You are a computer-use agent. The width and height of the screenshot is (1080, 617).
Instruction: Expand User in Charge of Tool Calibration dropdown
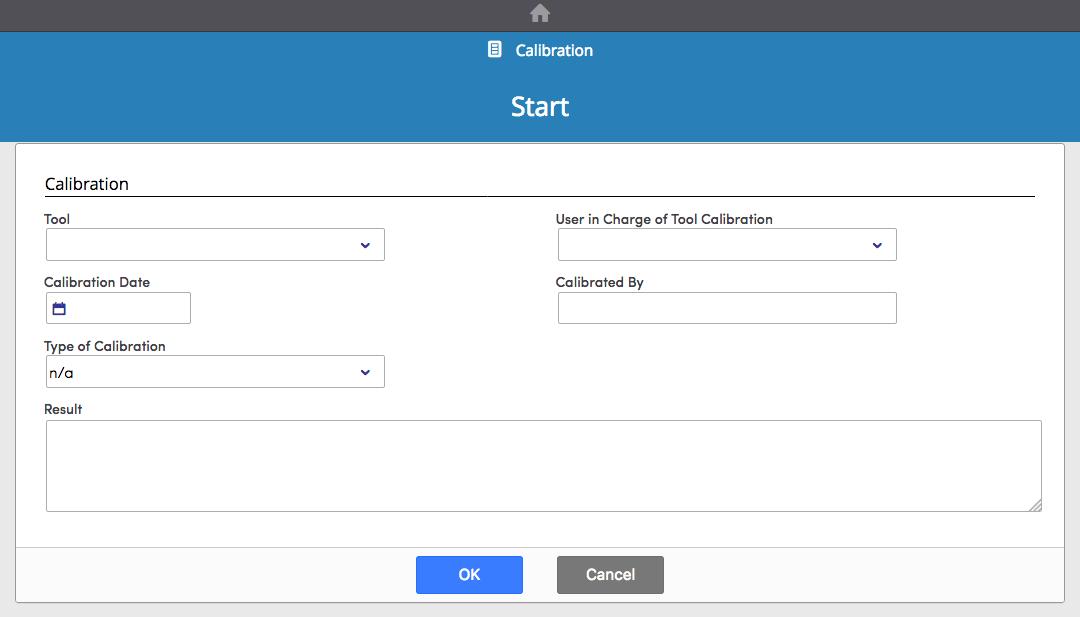(x=727, y=244)
